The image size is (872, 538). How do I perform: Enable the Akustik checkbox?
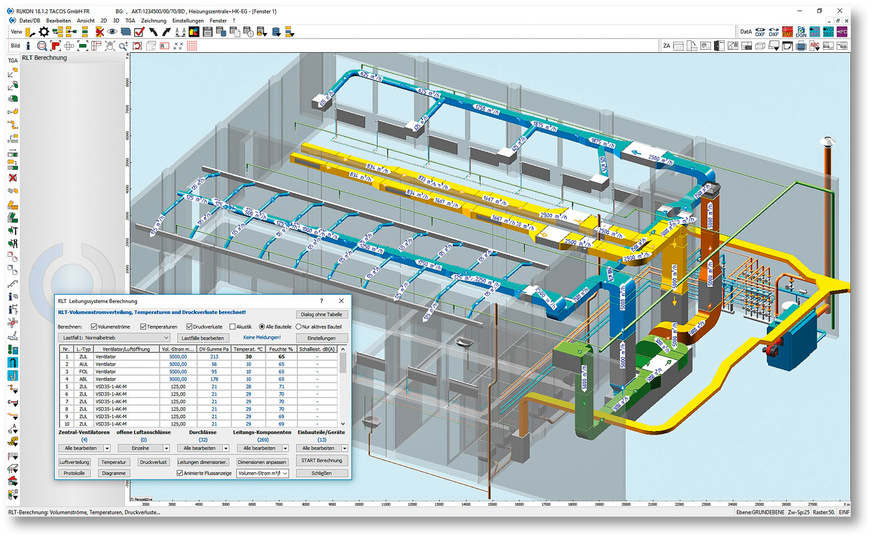232,326
